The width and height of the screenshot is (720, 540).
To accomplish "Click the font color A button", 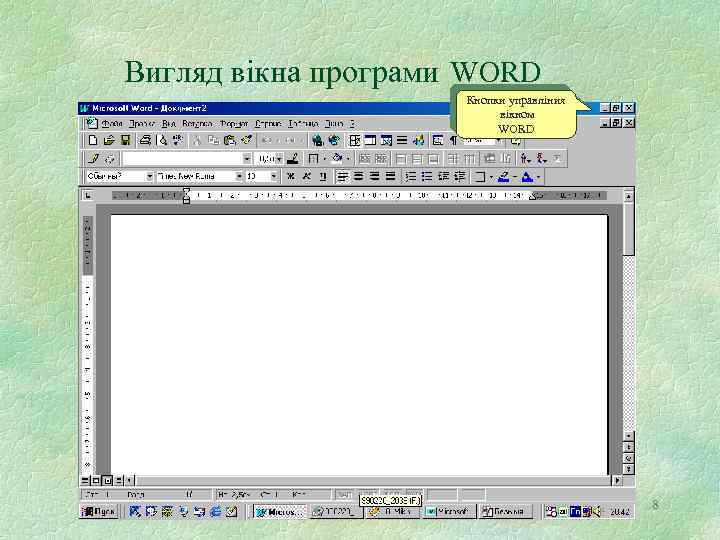I will pyautogui.click(x=528, y=176).
